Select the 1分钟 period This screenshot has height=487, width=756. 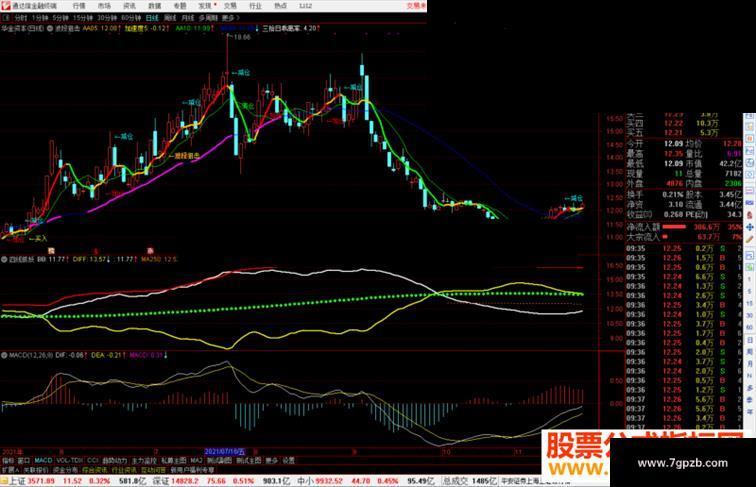(40, 18)
